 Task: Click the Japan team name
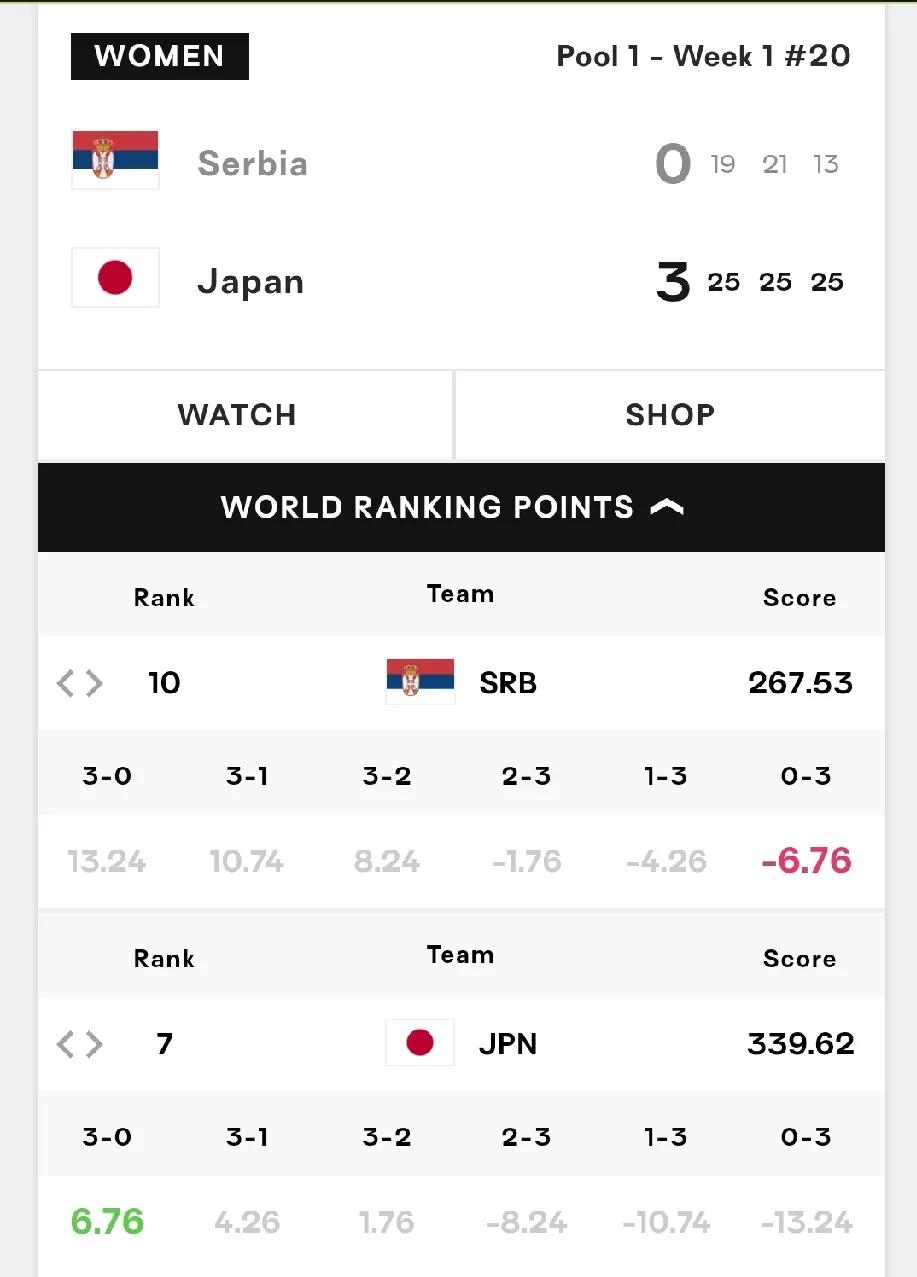pyautogui.click(x=250, y=281)
